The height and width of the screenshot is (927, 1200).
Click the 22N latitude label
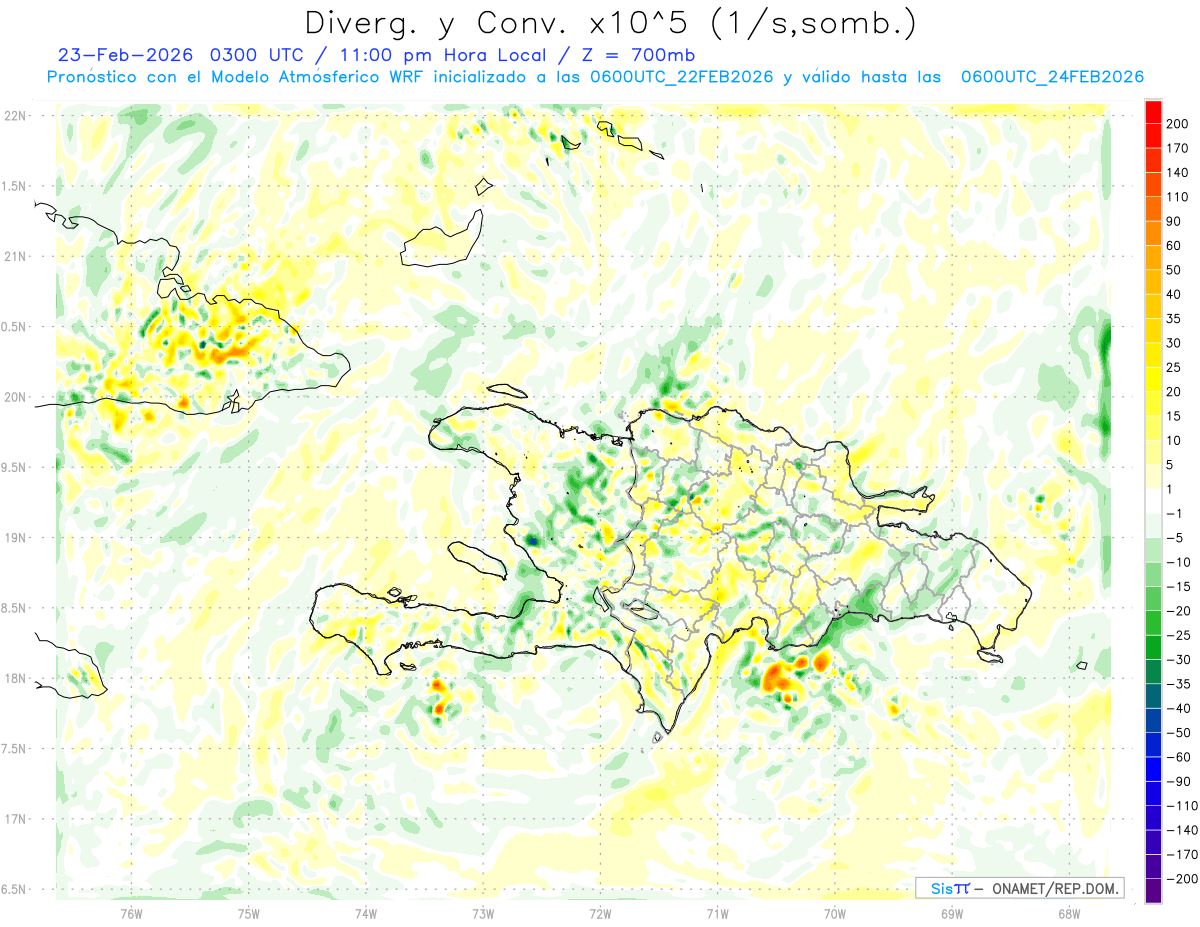15,116
